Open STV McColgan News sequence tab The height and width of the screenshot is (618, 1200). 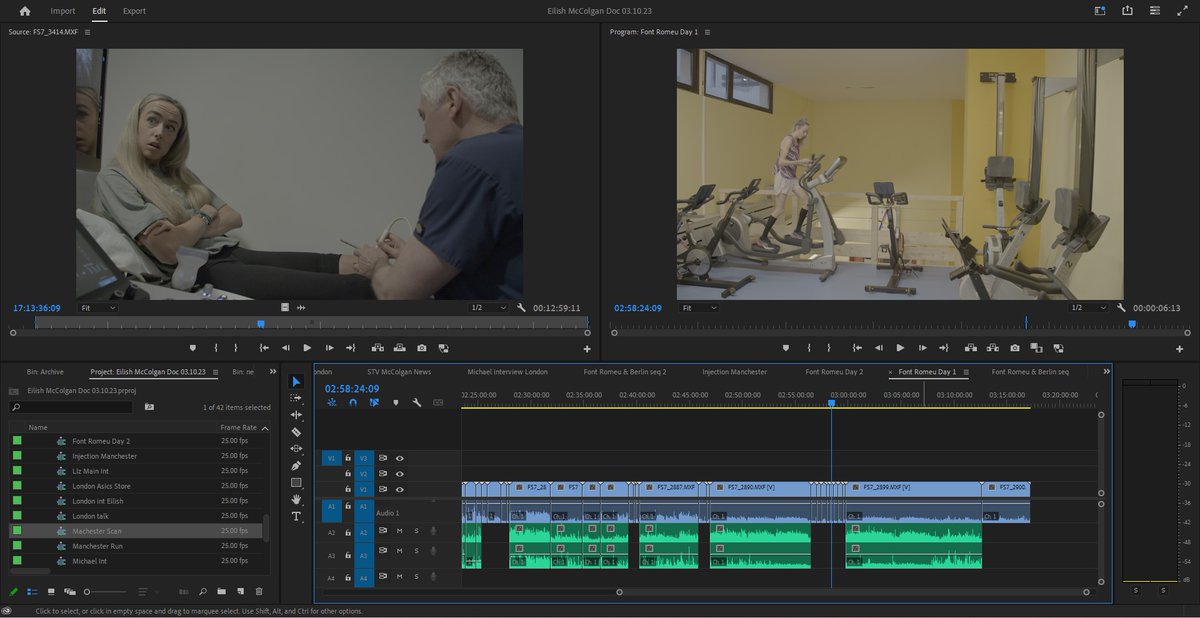point(399,372)
